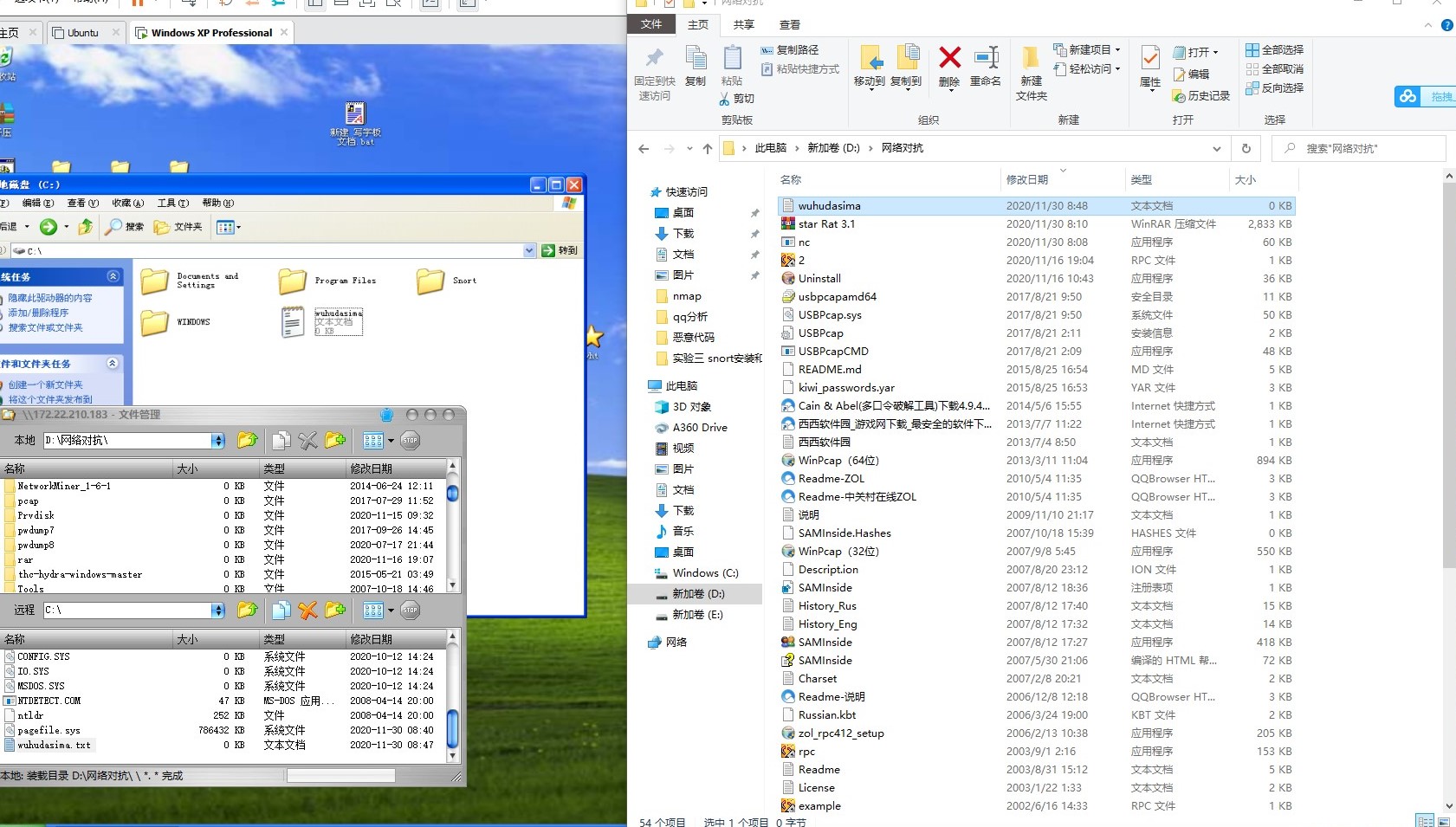1456x827 pixels.
Task: Expand the Explorer address bar history dropdown
Action: pyautogui.click(x=1216, y=149)
